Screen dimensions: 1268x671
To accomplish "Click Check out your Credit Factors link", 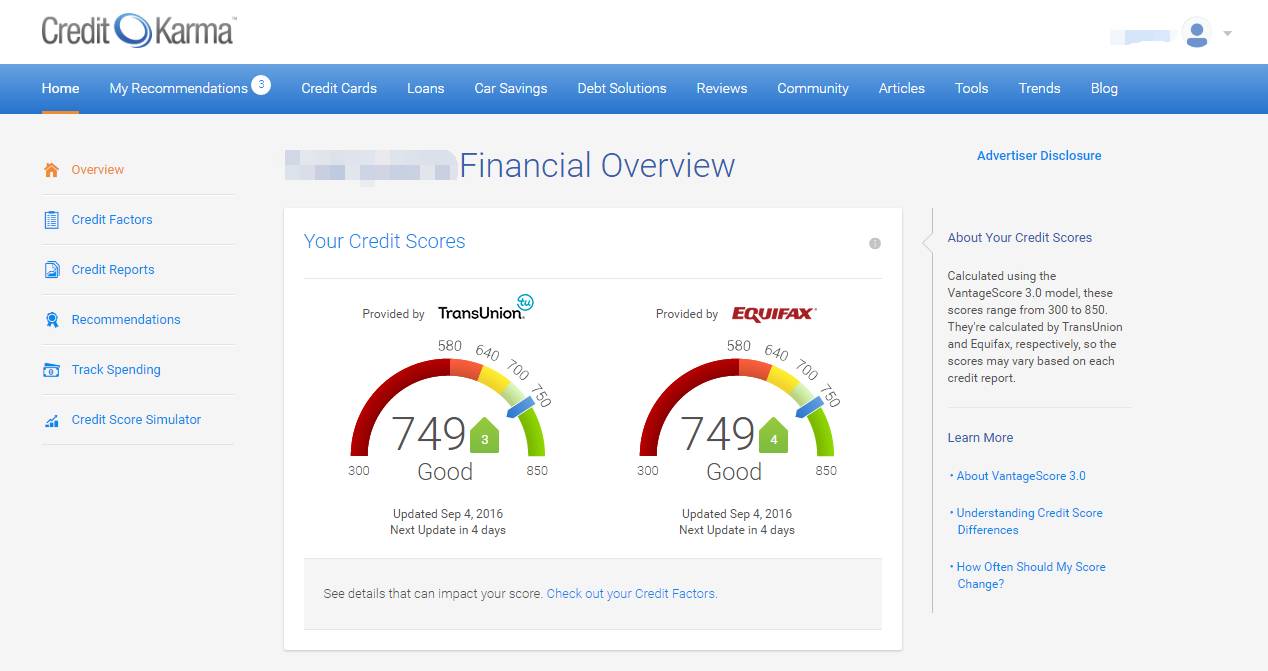I will [632, 594].
